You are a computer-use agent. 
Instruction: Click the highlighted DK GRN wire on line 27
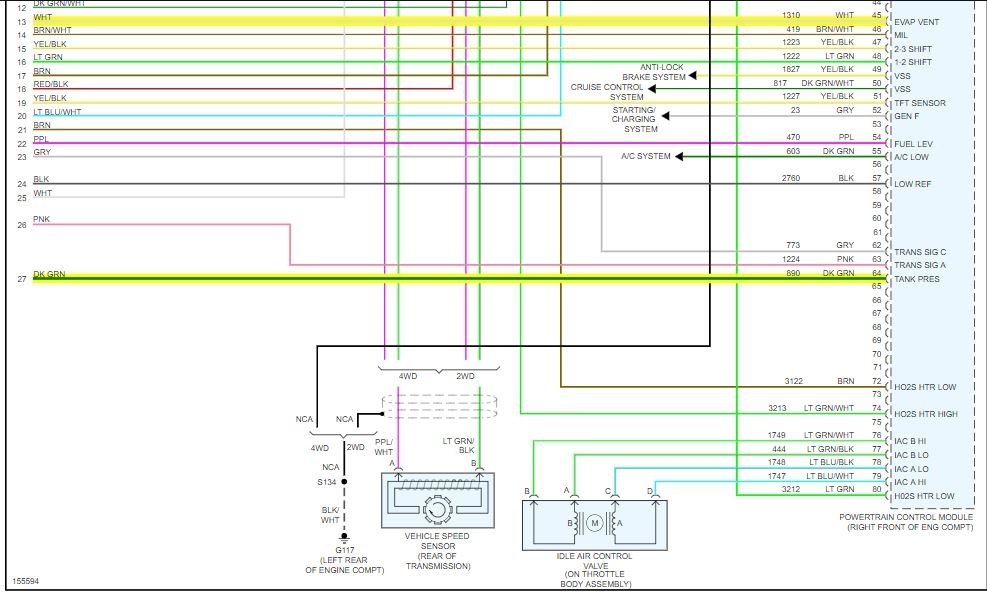pos(460,278)
